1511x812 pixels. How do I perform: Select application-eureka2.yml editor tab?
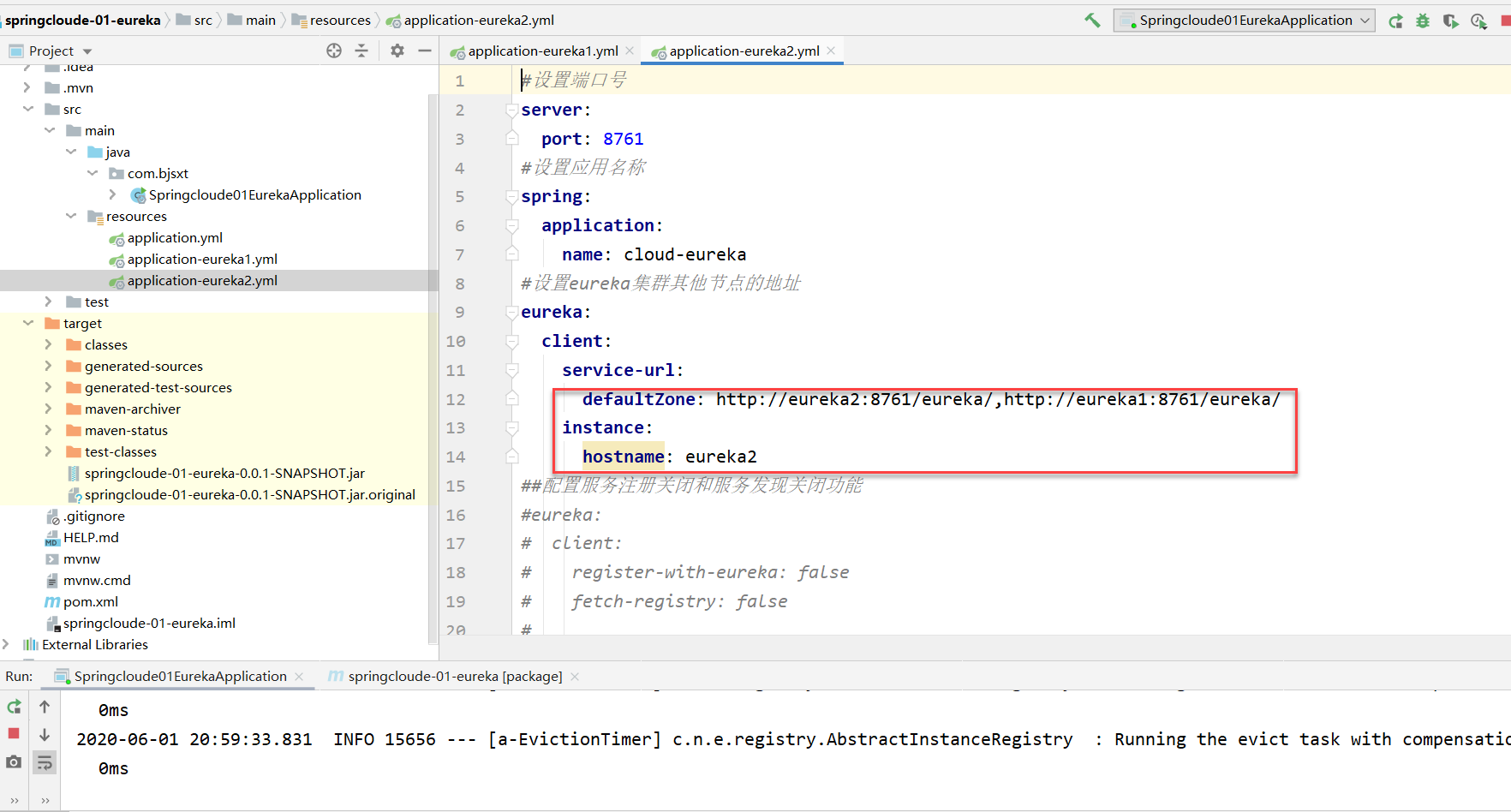pyautogui.click(x=744, y=51)
